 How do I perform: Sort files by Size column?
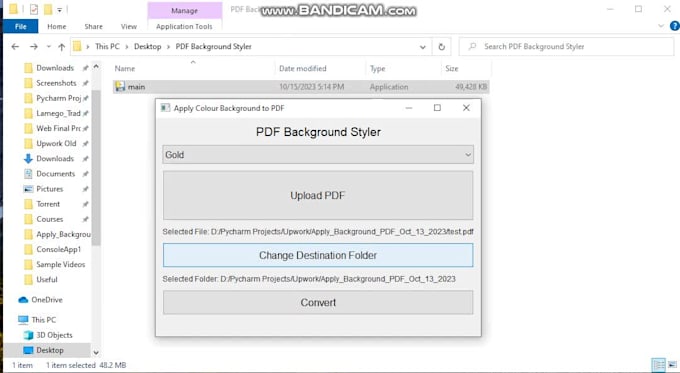point(451,69)
